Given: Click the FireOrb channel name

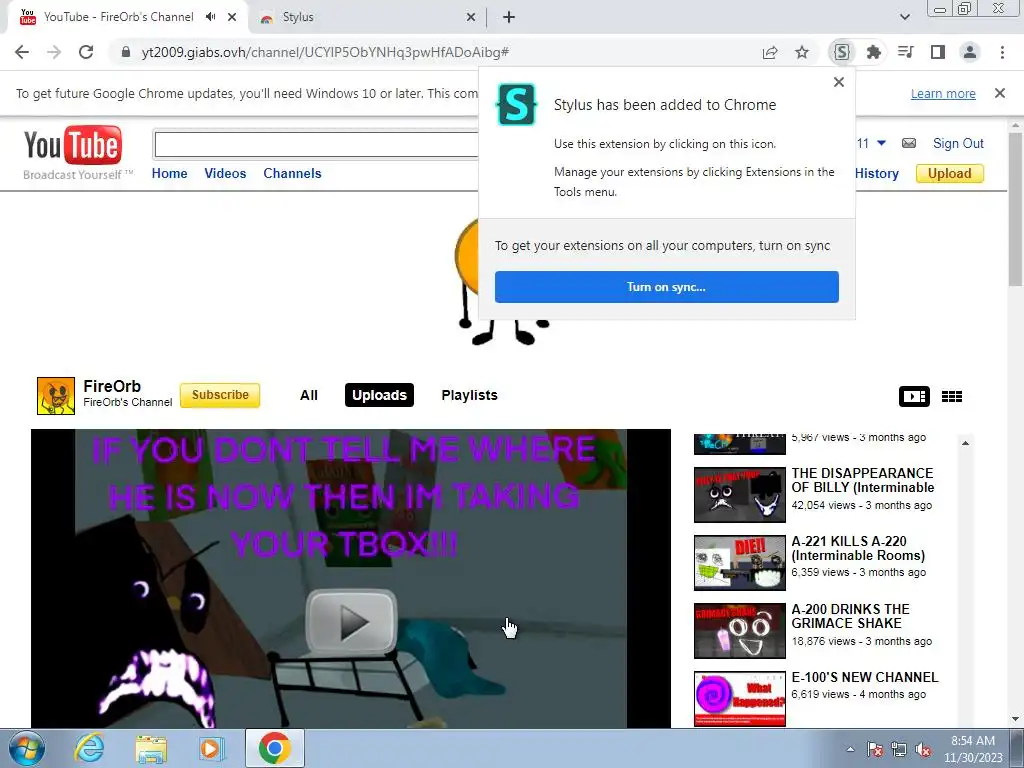Looking at the screenshot, I should click(112, 386).
